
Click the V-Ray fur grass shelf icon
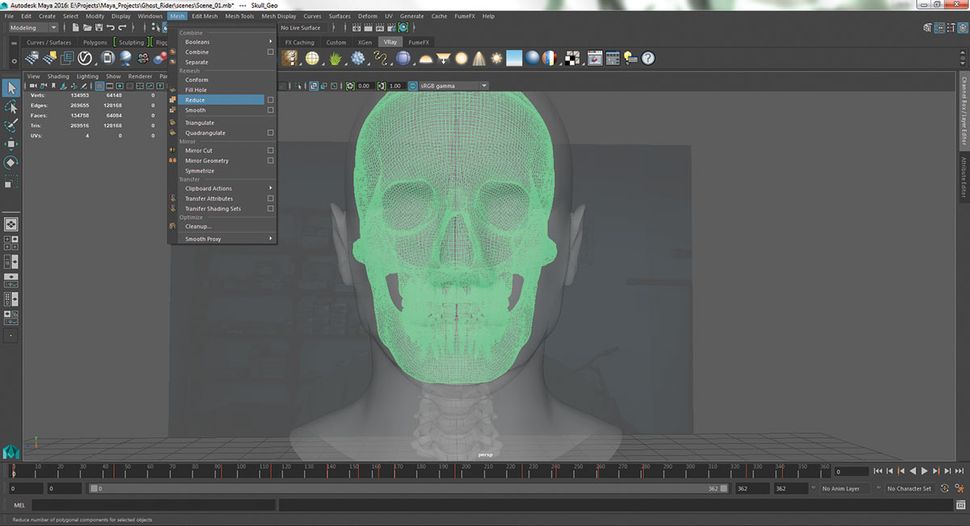pyautogui.click(x=335, y=59)
